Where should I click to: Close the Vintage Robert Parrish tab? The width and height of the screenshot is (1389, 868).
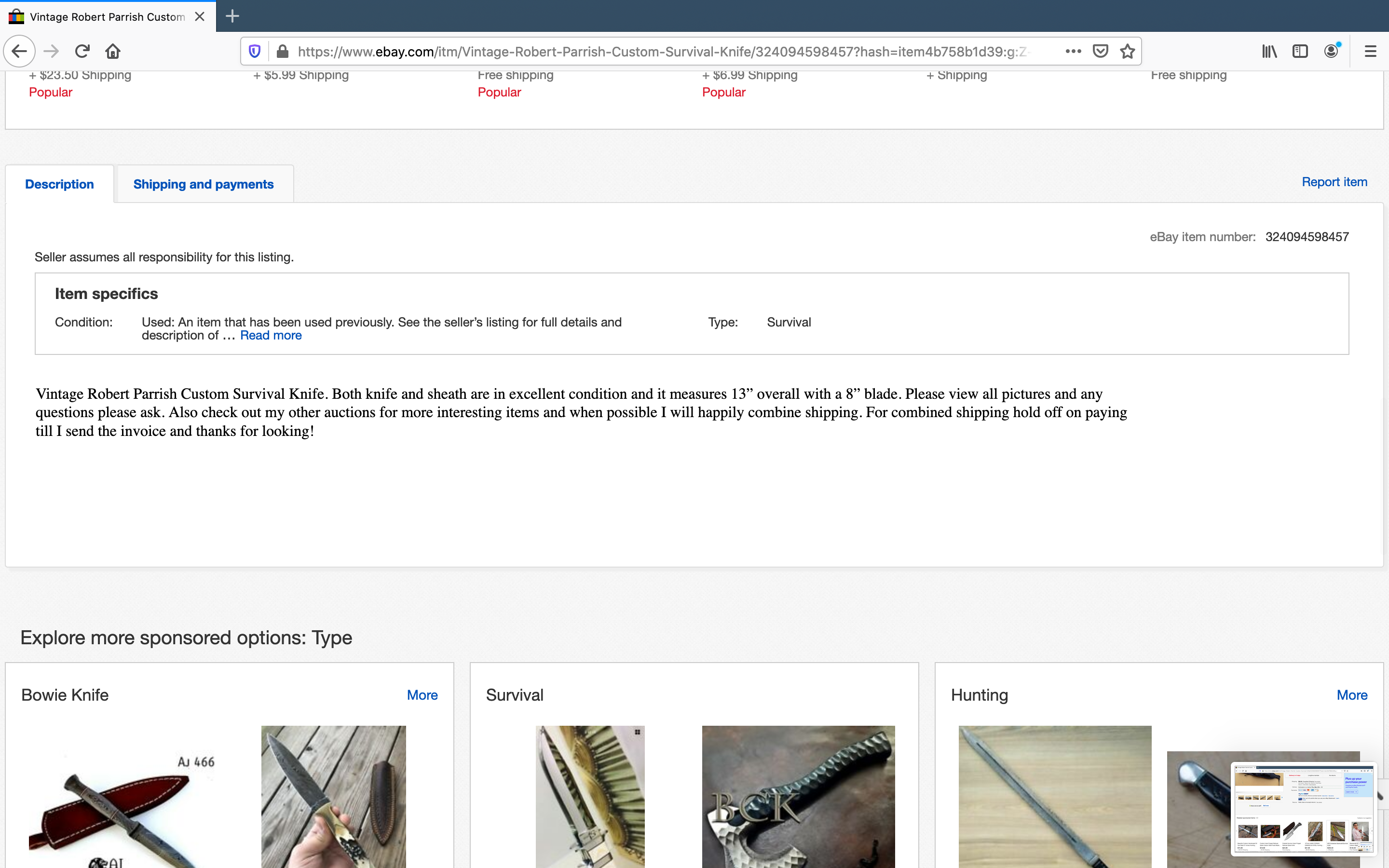click(200, 17)
